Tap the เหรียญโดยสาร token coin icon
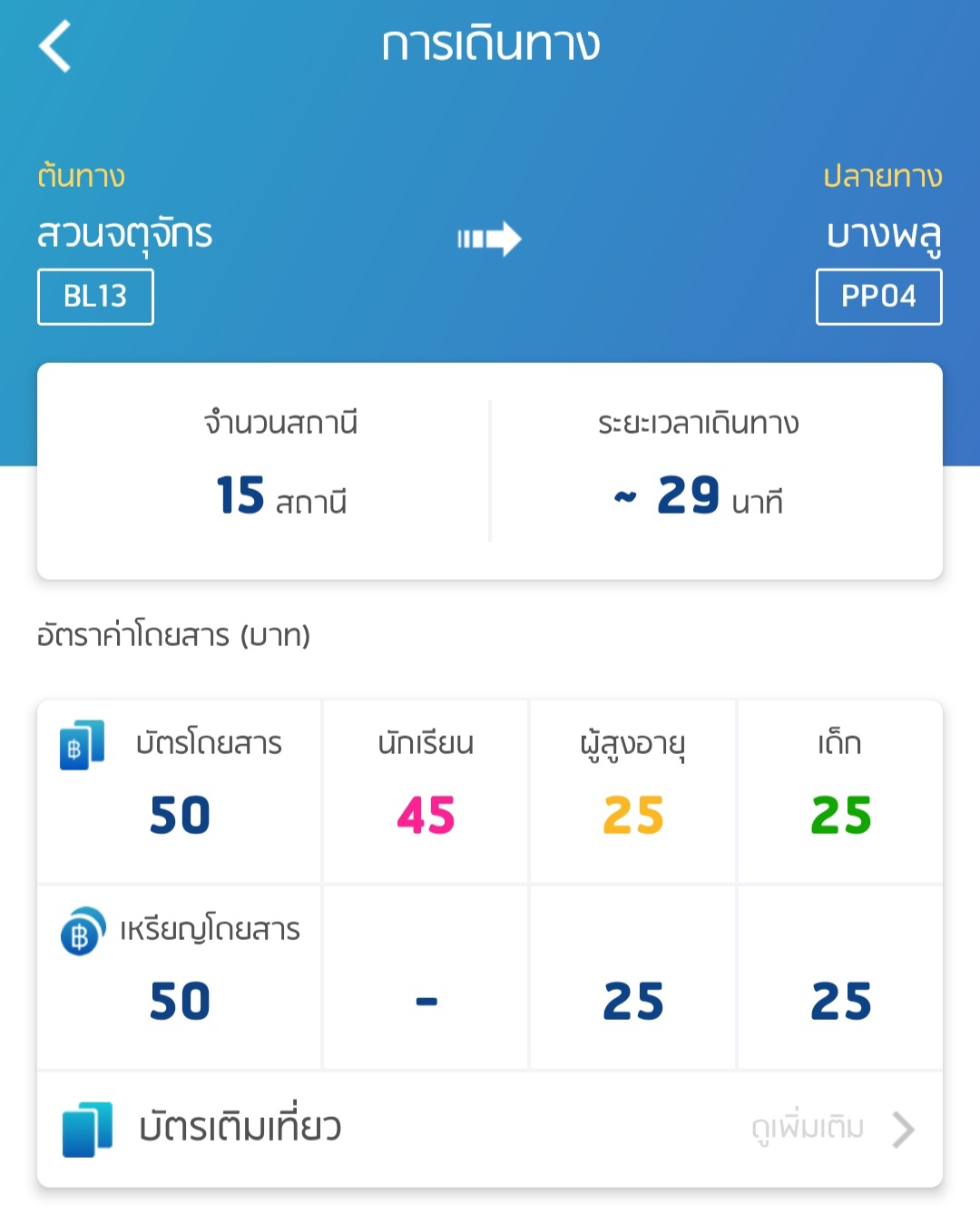This screenshot has width=980, height=1224. click(83, 931)
